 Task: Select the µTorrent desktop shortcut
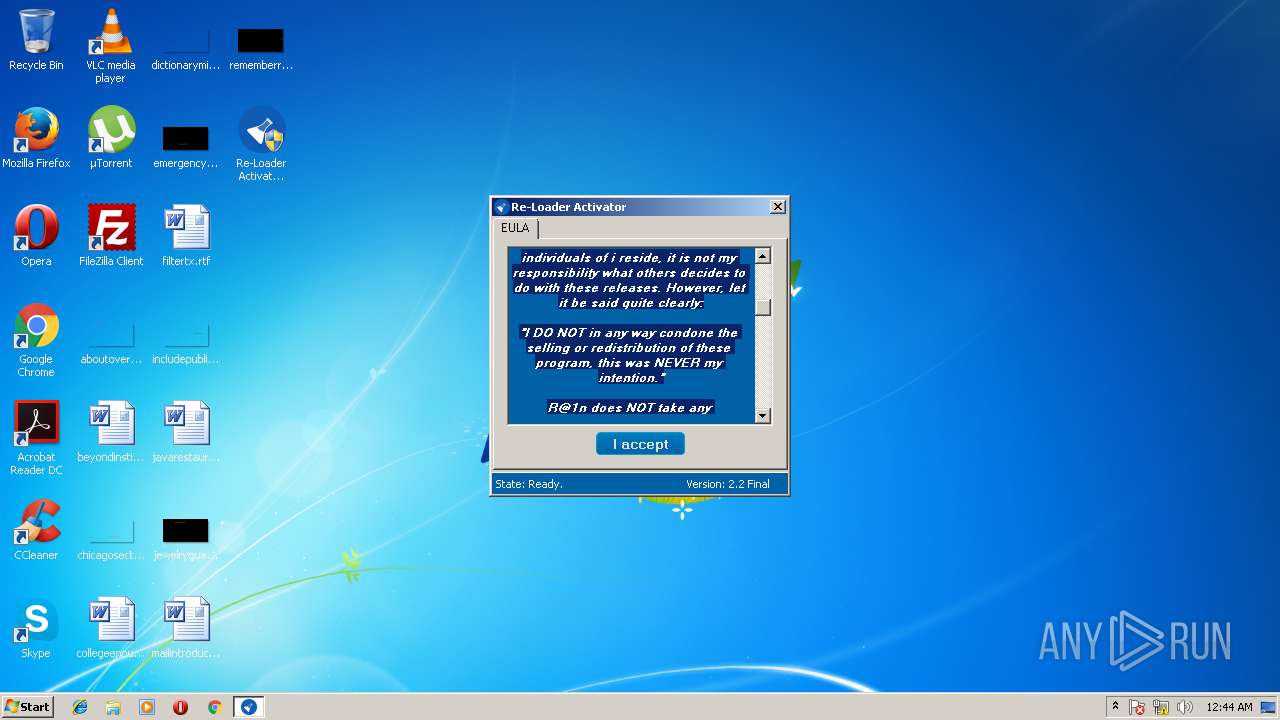pos(110,138)
